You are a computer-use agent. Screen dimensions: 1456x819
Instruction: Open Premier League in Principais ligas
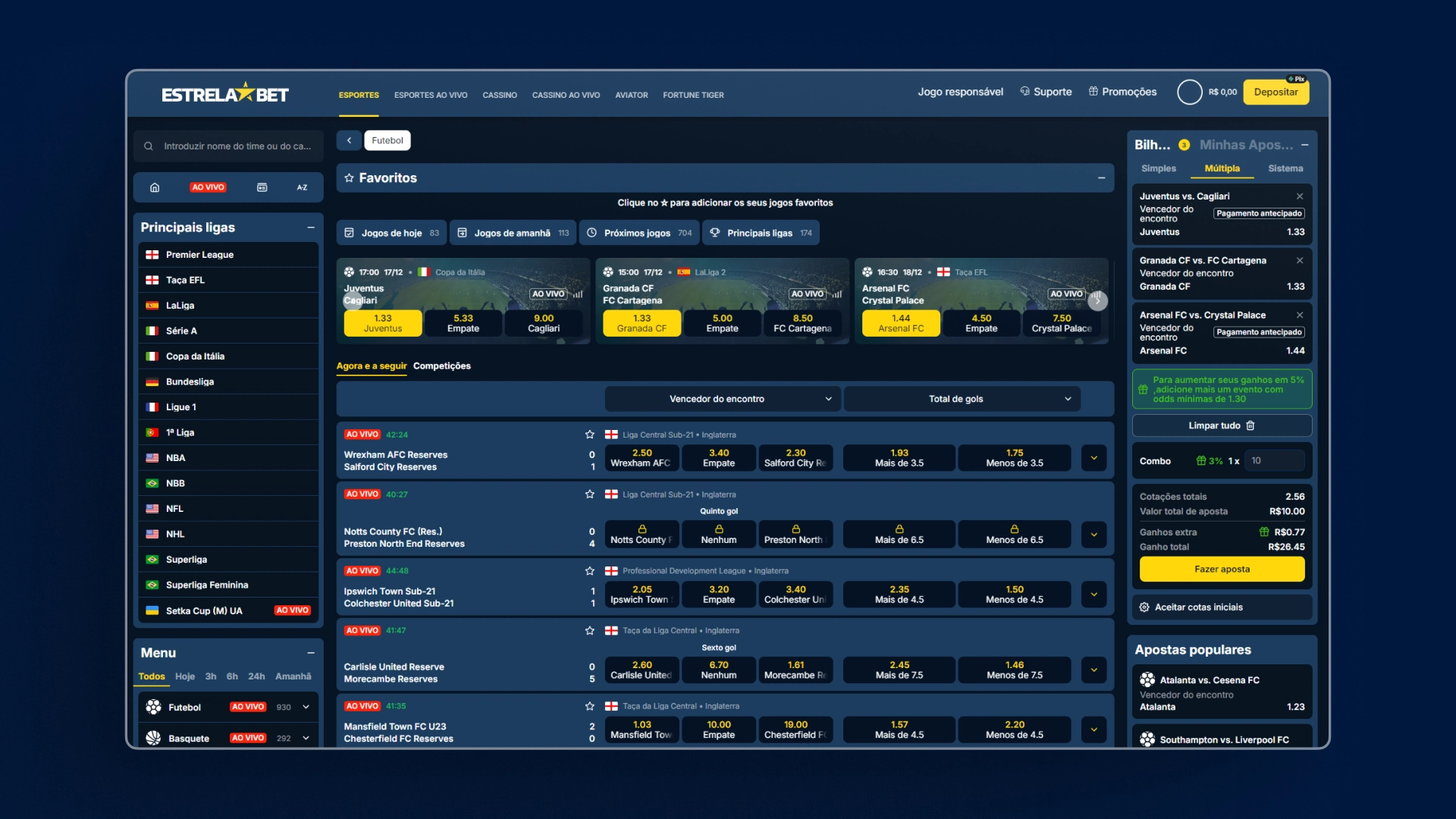coord(228,255)
